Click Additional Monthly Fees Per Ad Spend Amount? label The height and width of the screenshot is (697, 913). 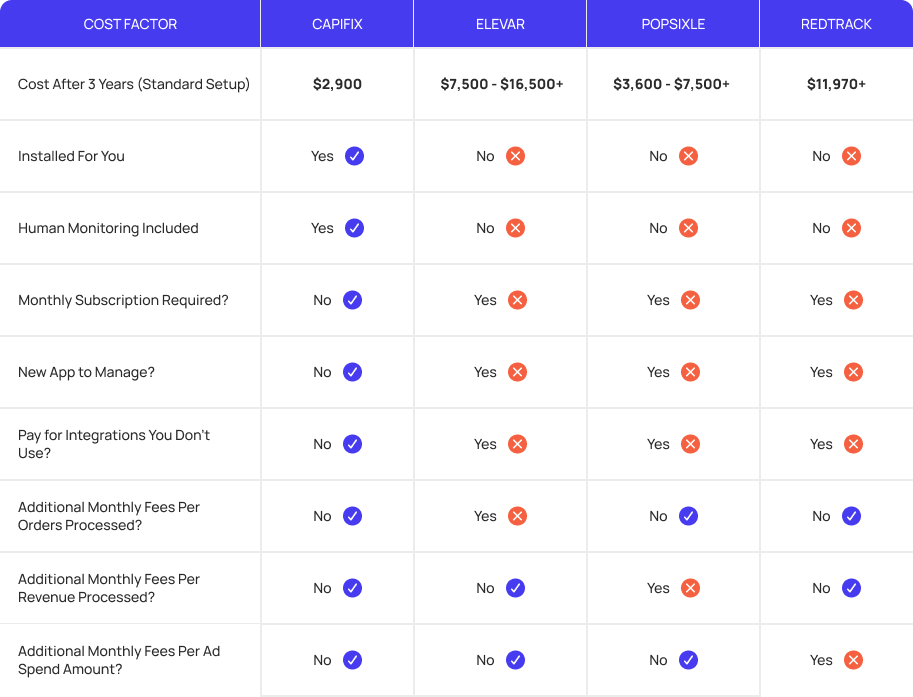tap(119, 660)
